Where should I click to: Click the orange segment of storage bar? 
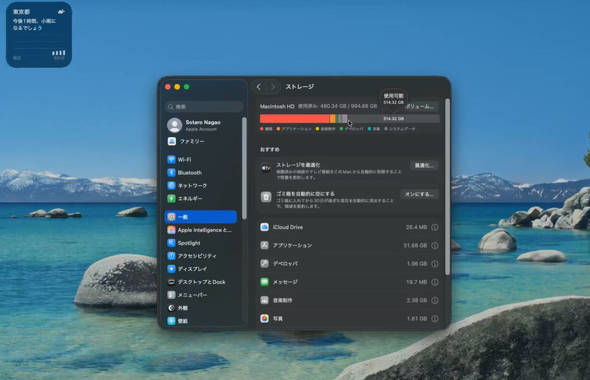pyautogui.click(x=333, y=119)
